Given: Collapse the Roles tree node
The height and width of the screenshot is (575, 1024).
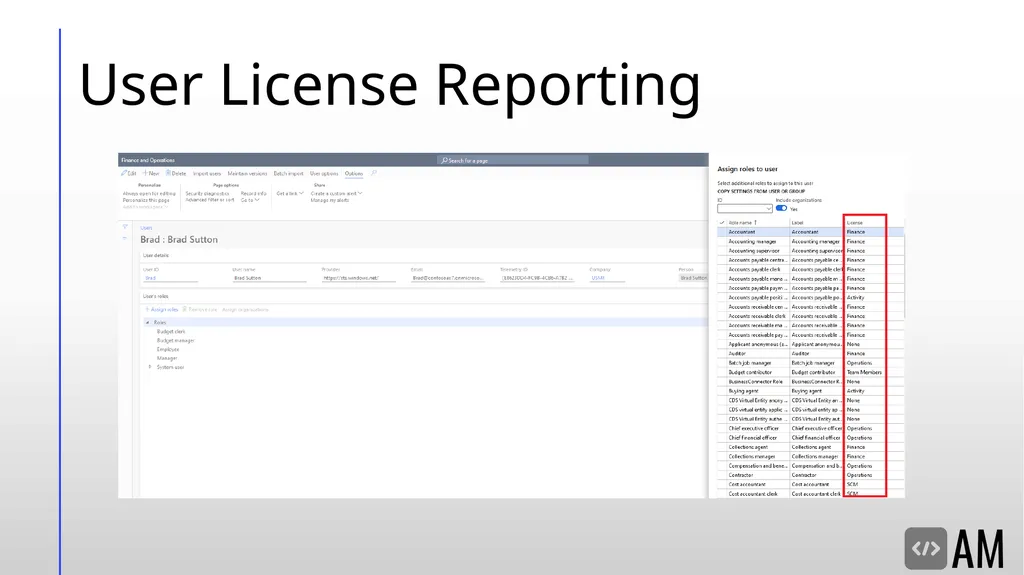Looking at the screenshot, I should [x=148, y=323].
